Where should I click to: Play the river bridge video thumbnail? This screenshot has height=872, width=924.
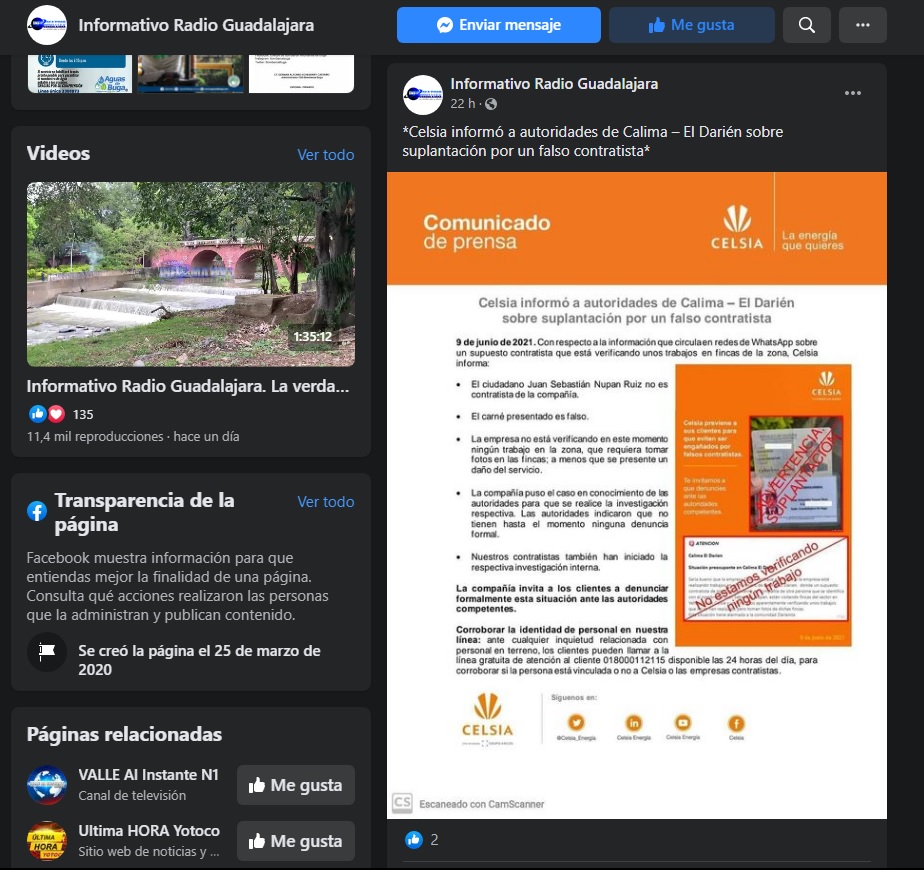point(191,275)
